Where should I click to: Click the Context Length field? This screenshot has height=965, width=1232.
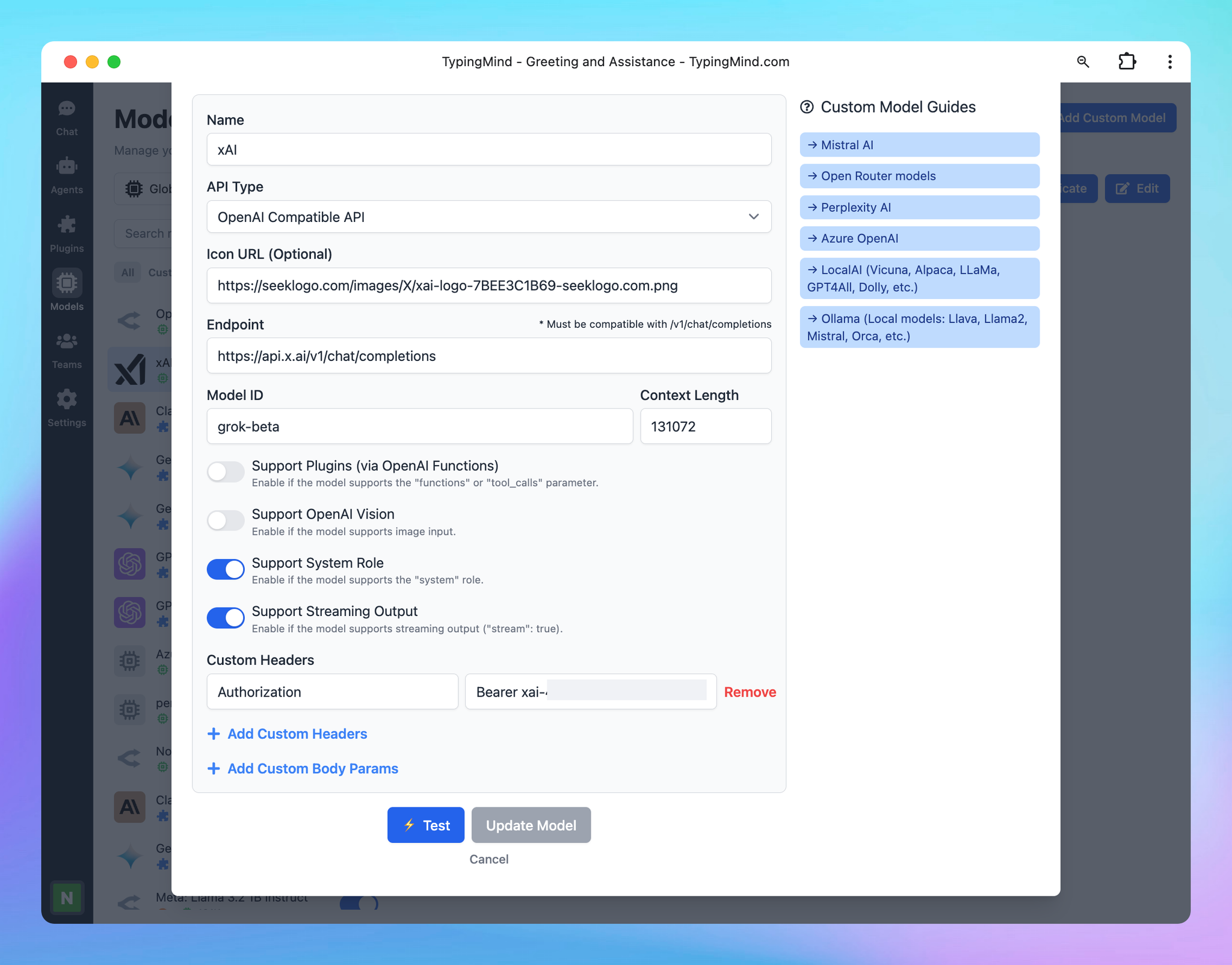pos(706,427)
